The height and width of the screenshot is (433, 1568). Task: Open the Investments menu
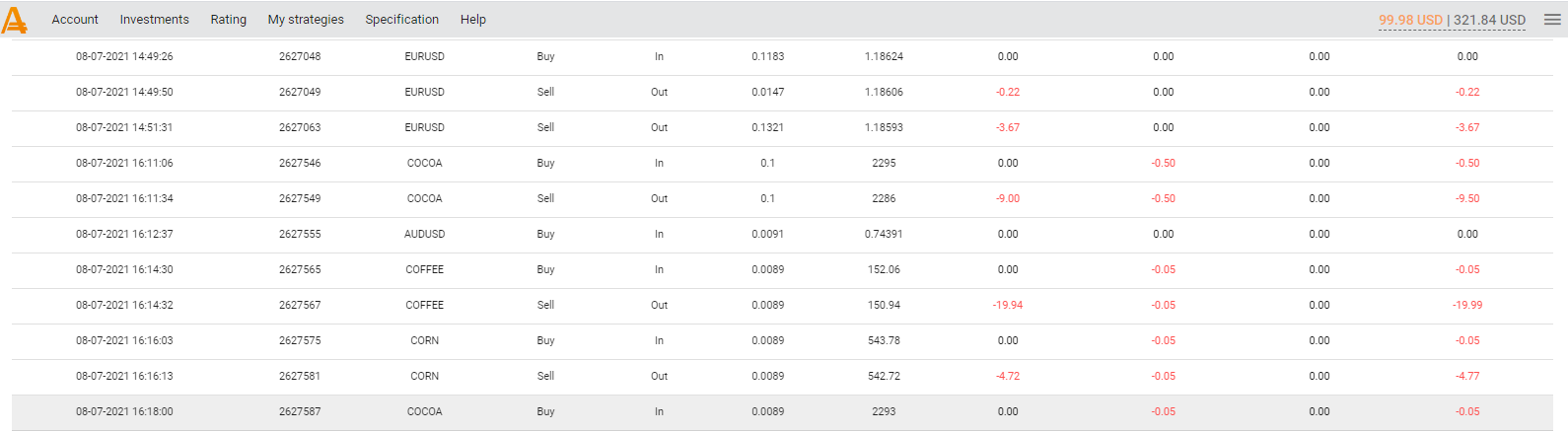pyautogui.click(x=154, y=20)
